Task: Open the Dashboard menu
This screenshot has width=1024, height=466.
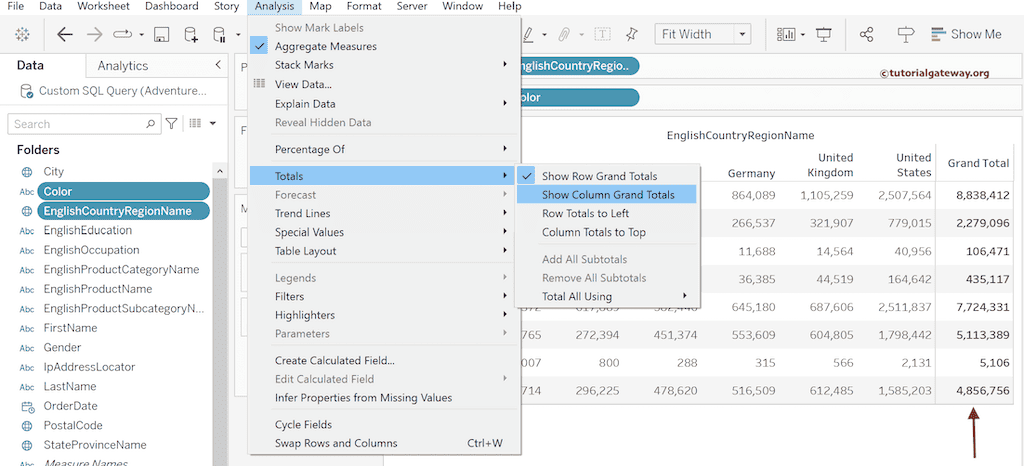Action: [x=172, y=7]
